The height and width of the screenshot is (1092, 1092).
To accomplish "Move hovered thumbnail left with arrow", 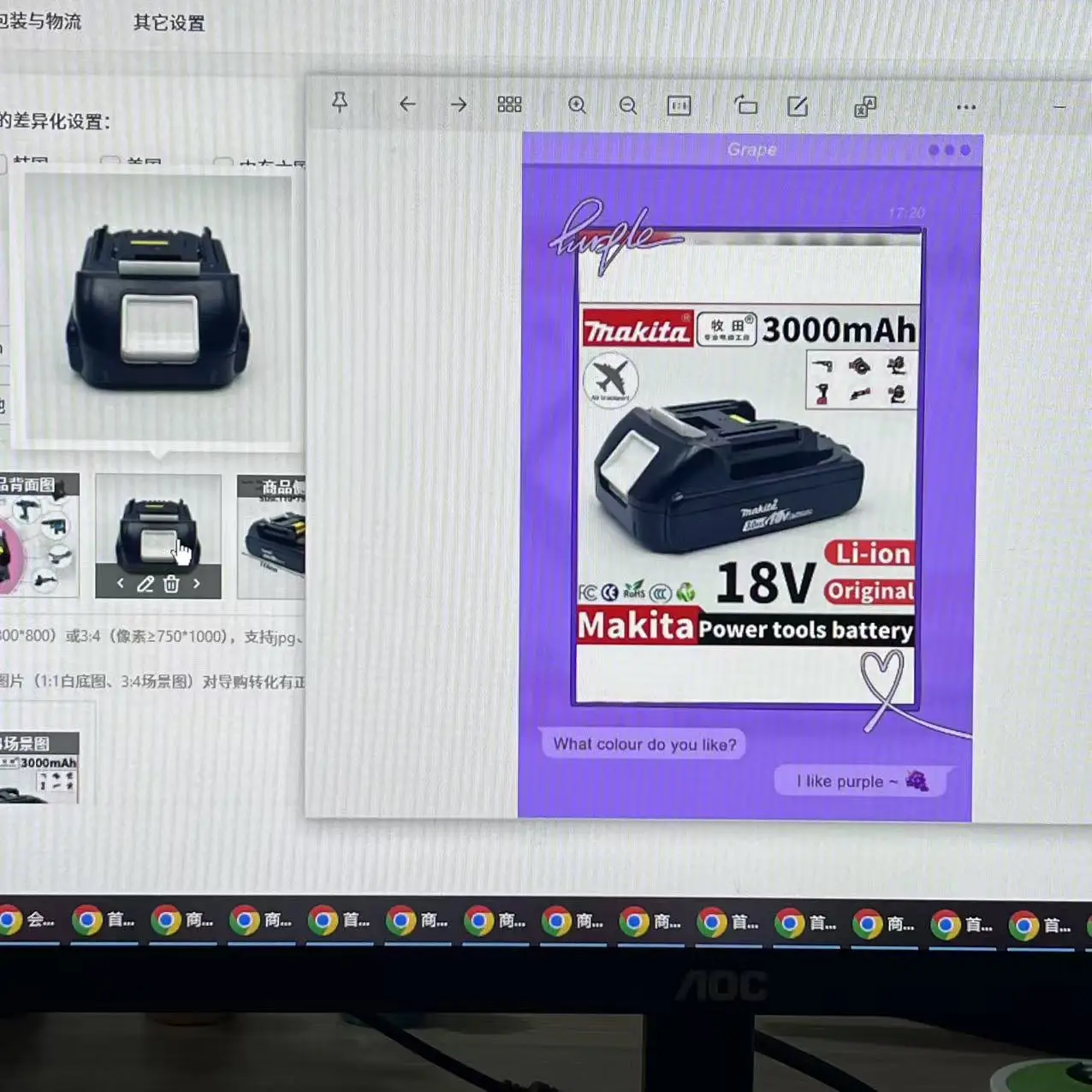I will click(x=121, y=584).
